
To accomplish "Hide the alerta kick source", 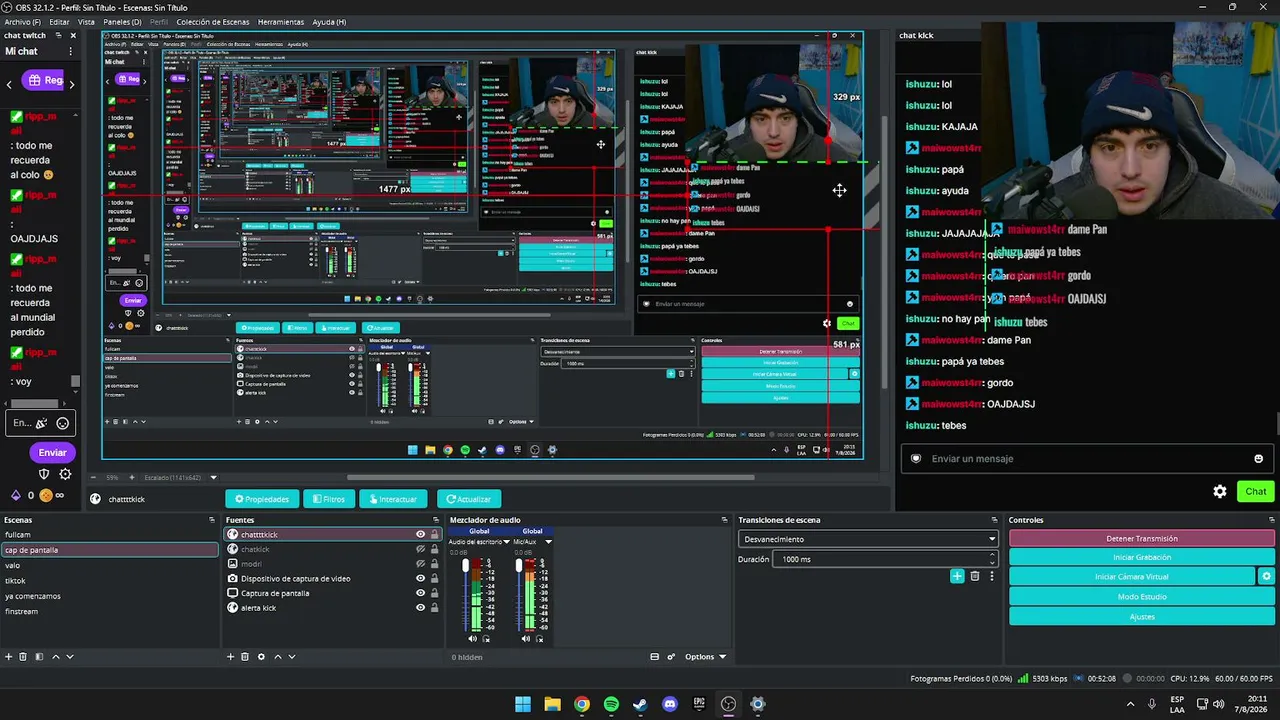I will click(x=421, y=608).
